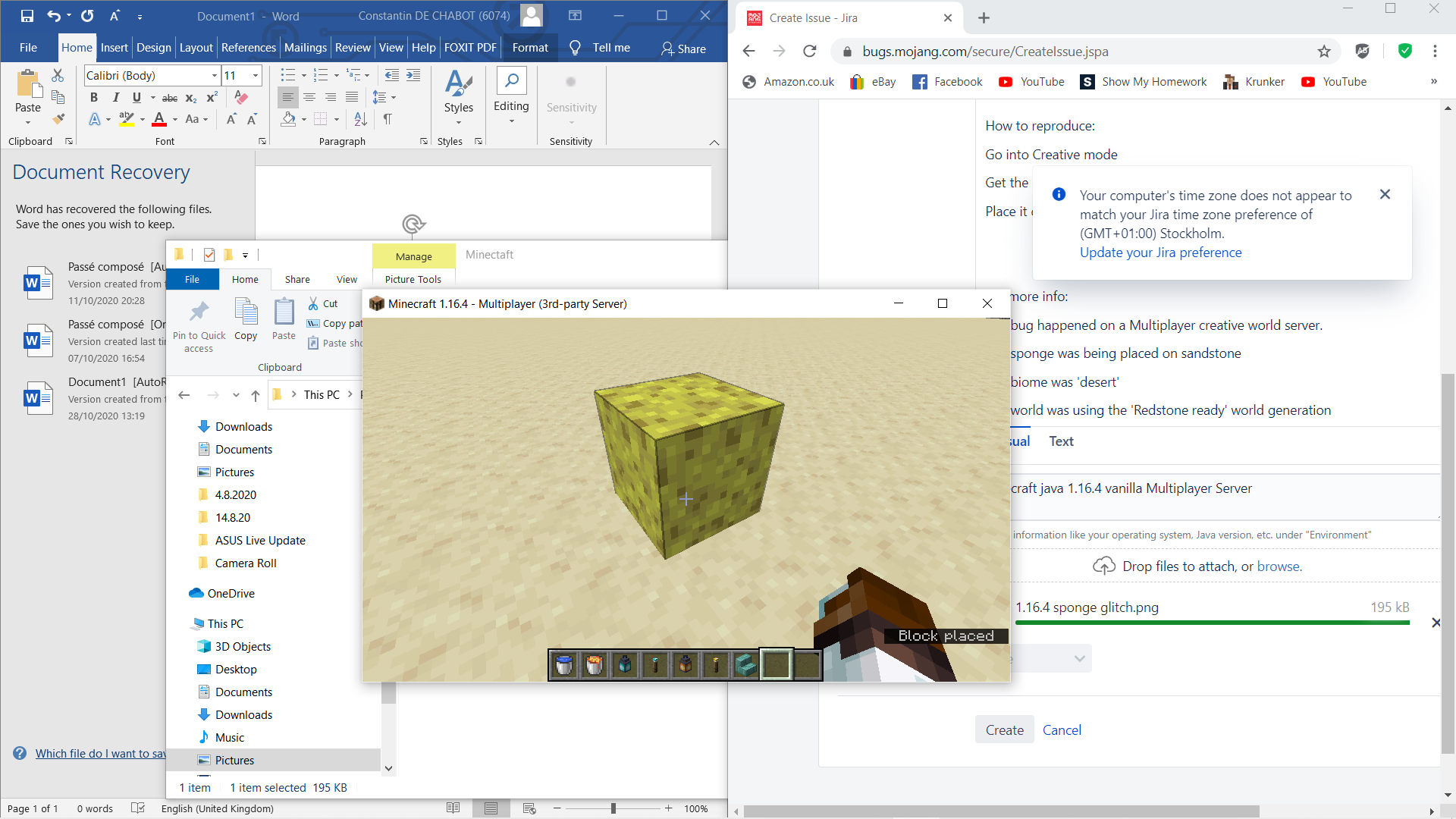Screen dimensions: 1456x819
Task: Open the References ribbon tab
Action: point(248,48)
